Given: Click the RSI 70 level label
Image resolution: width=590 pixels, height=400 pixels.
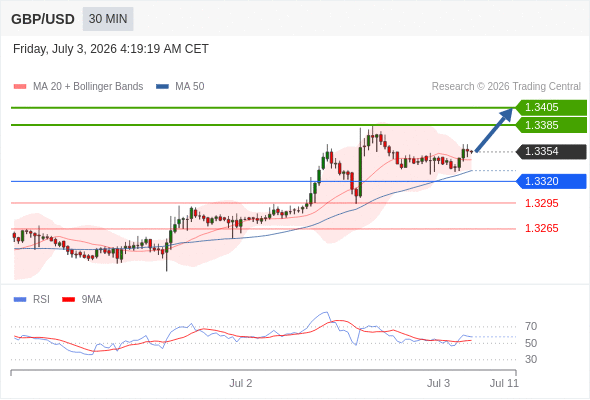Looking at the screenshot, I should [x=531, y=326].
